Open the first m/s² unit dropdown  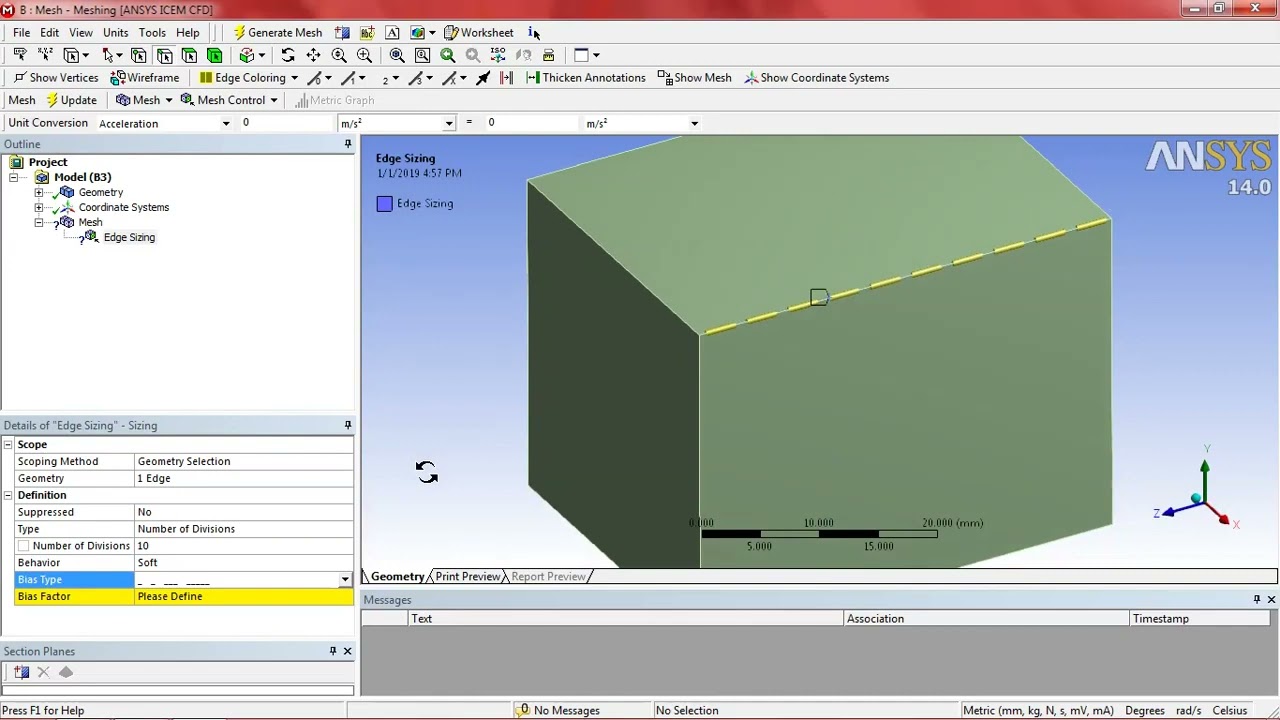[x=449, y=123]
